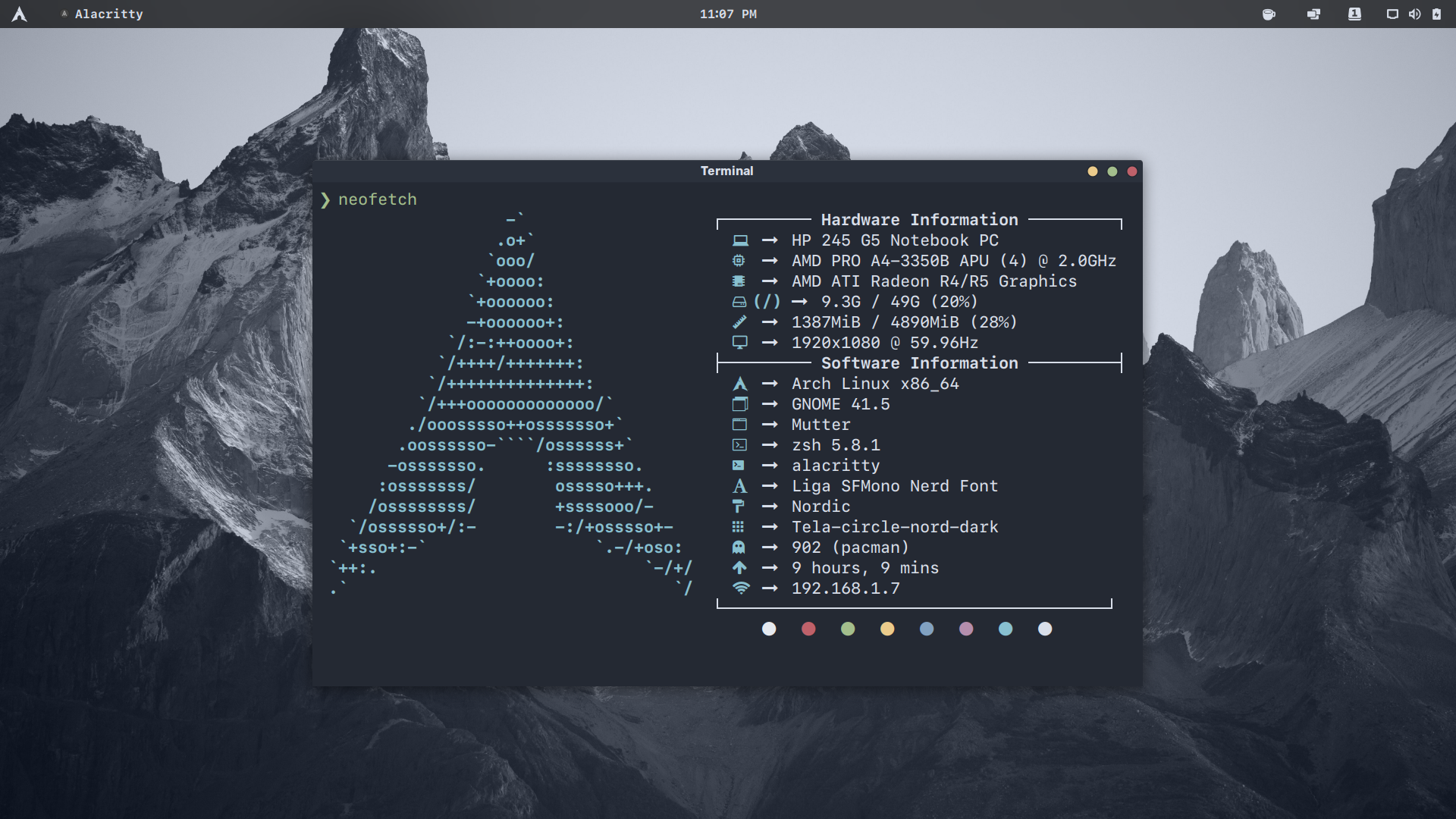Click the Wi-Fi icon beside the IP address
The image size is (1456, 819).
(741, 588)
